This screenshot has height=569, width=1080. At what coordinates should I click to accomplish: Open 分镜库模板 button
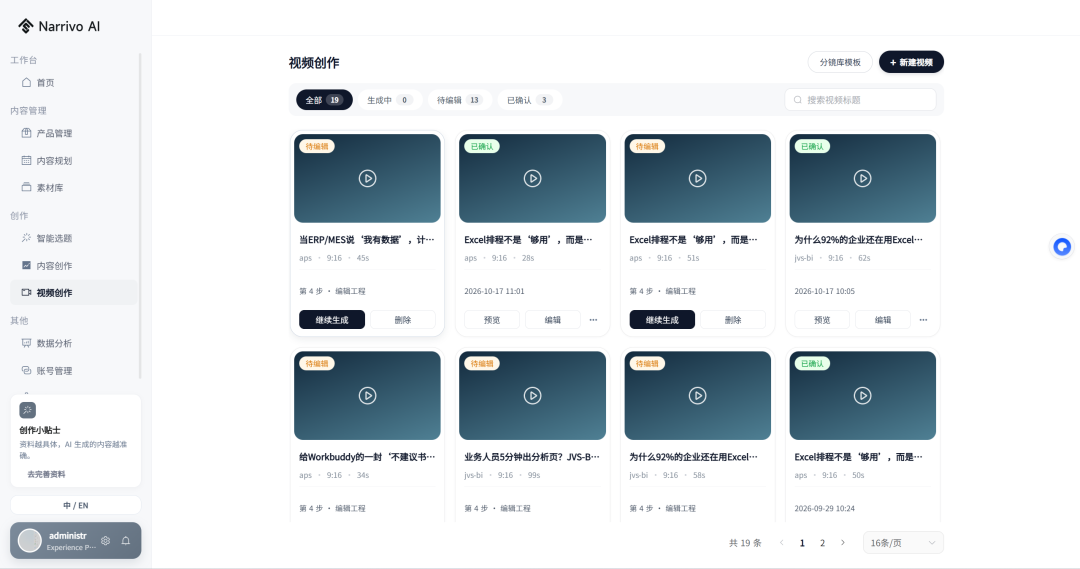coord(840,62)
